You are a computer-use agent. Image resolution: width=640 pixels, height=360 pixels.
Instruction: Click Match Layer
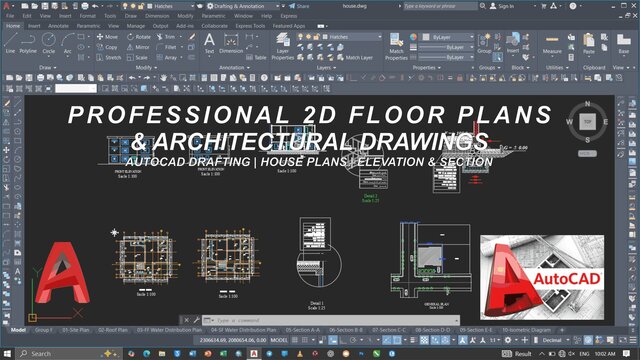(355, 58)
